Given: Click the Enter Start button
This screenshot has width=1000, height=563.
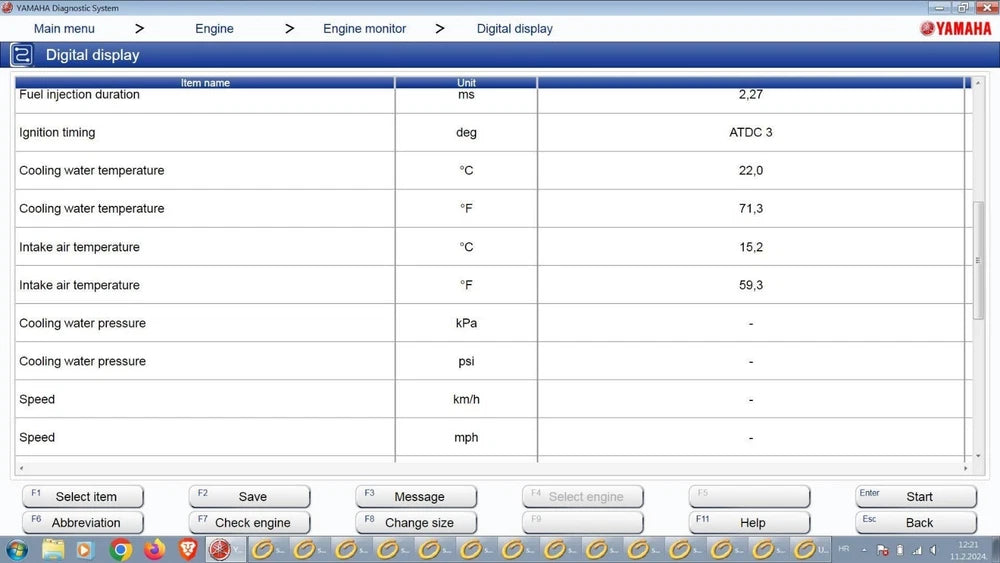Looking at the screenshot, I should pos(916,496).
